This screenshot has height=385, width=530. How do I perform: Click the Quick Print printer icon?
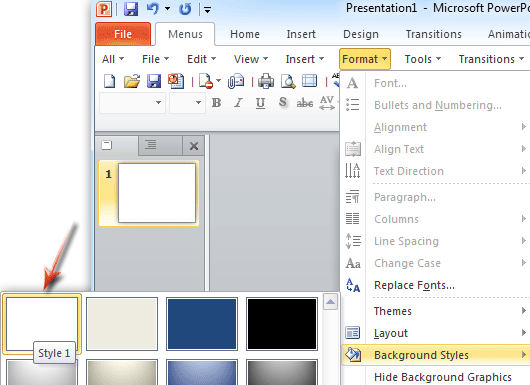pyautogui.click(x=266, y=81)
